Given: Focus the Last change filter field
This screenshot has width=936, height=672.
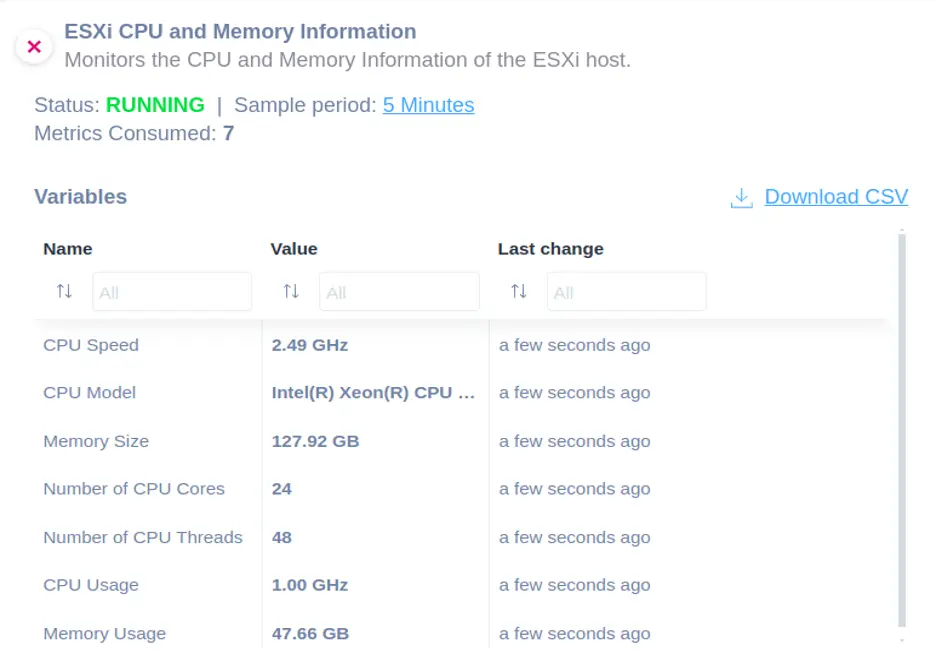Looking at the screenshot, I should (627, 292).
